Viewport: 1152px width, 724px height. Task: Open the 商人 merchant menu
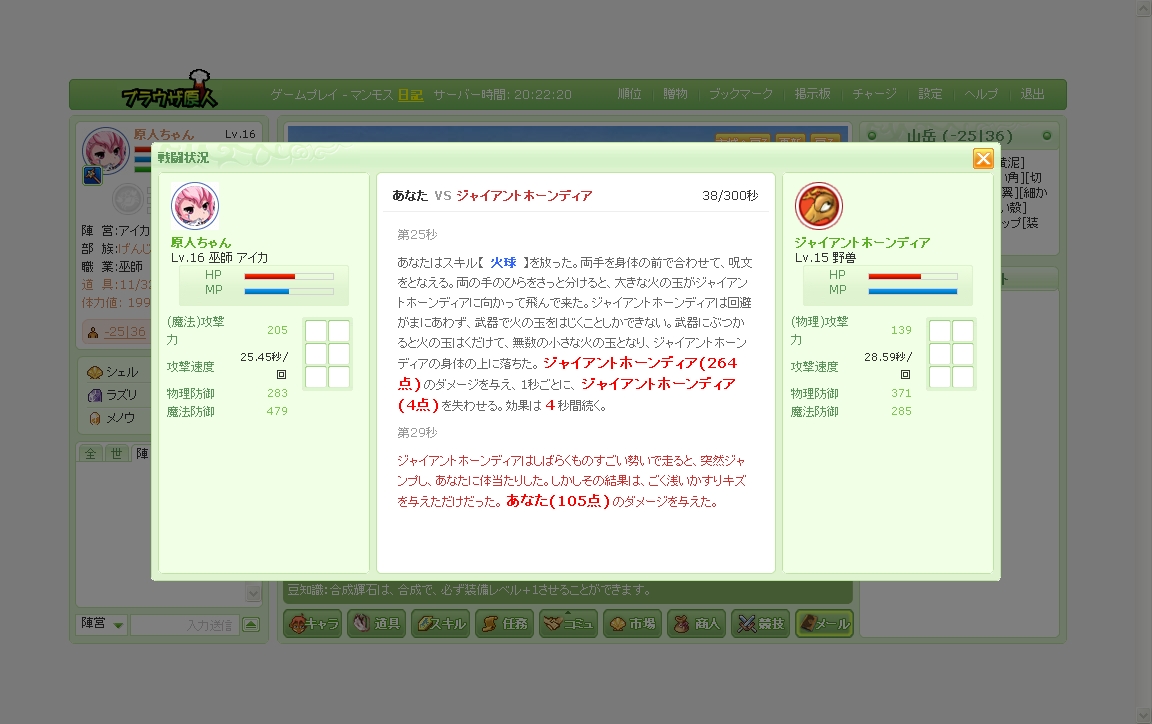coord(696,623)
